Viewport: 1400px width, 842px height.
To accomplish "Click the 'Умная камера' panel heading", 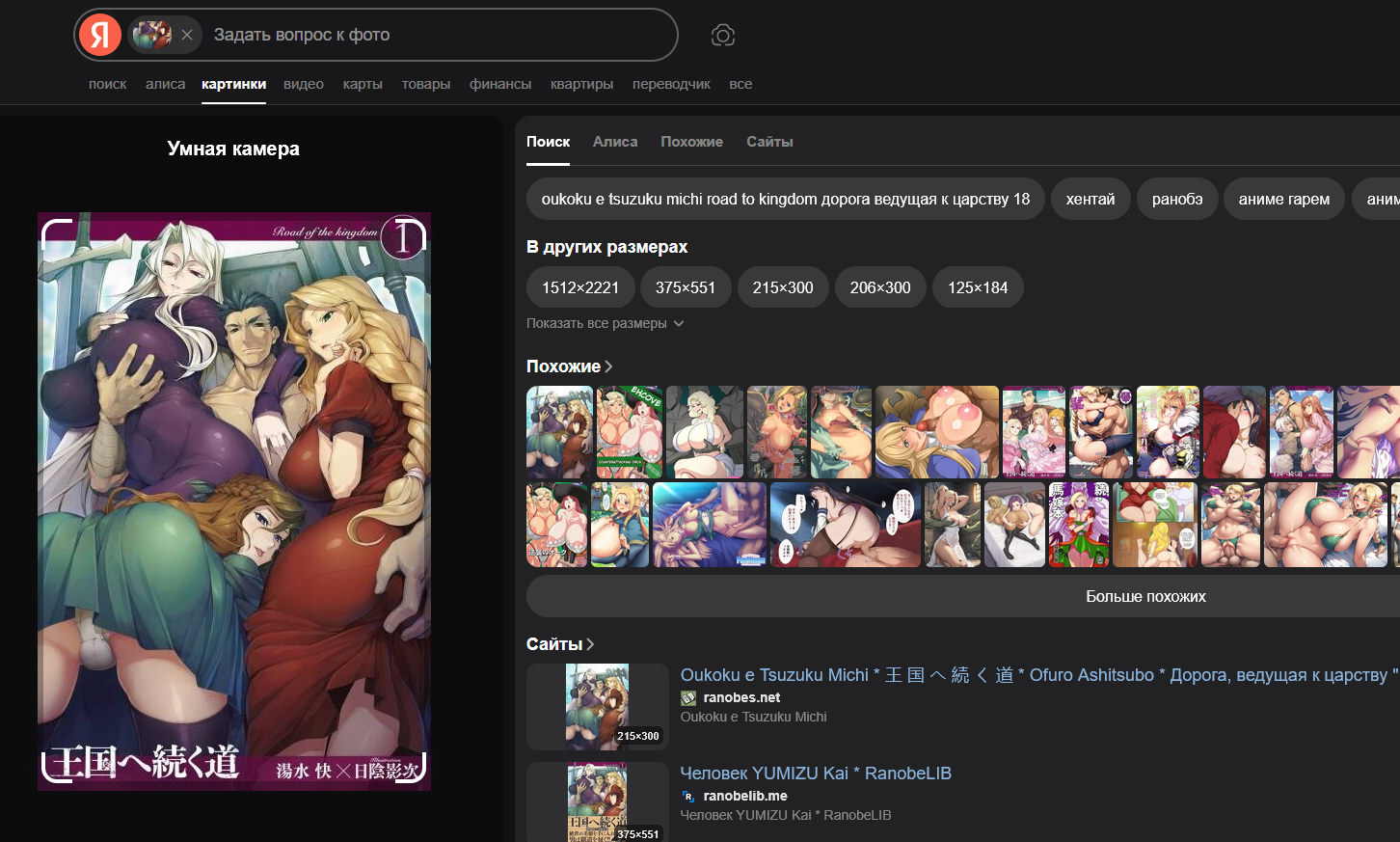I will pyautogui.click(x=233, y=149).
